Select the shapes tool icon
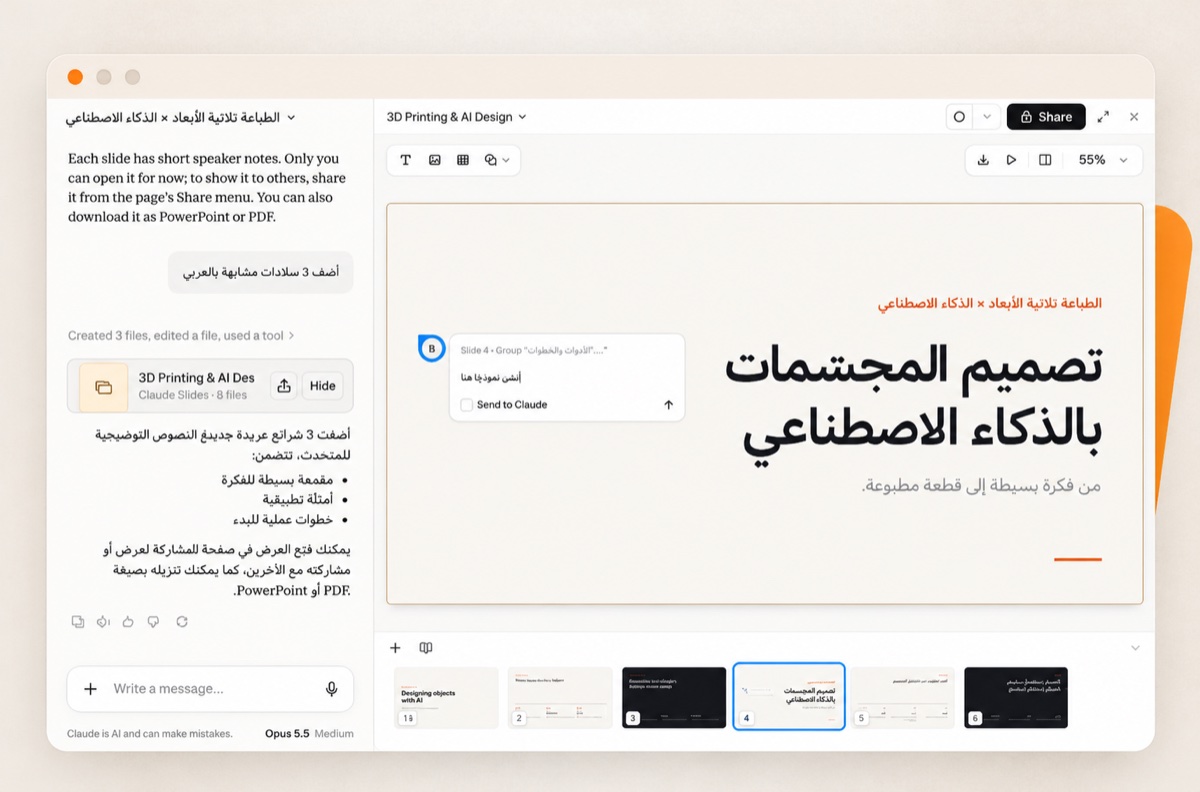 [x=491, y=160]
